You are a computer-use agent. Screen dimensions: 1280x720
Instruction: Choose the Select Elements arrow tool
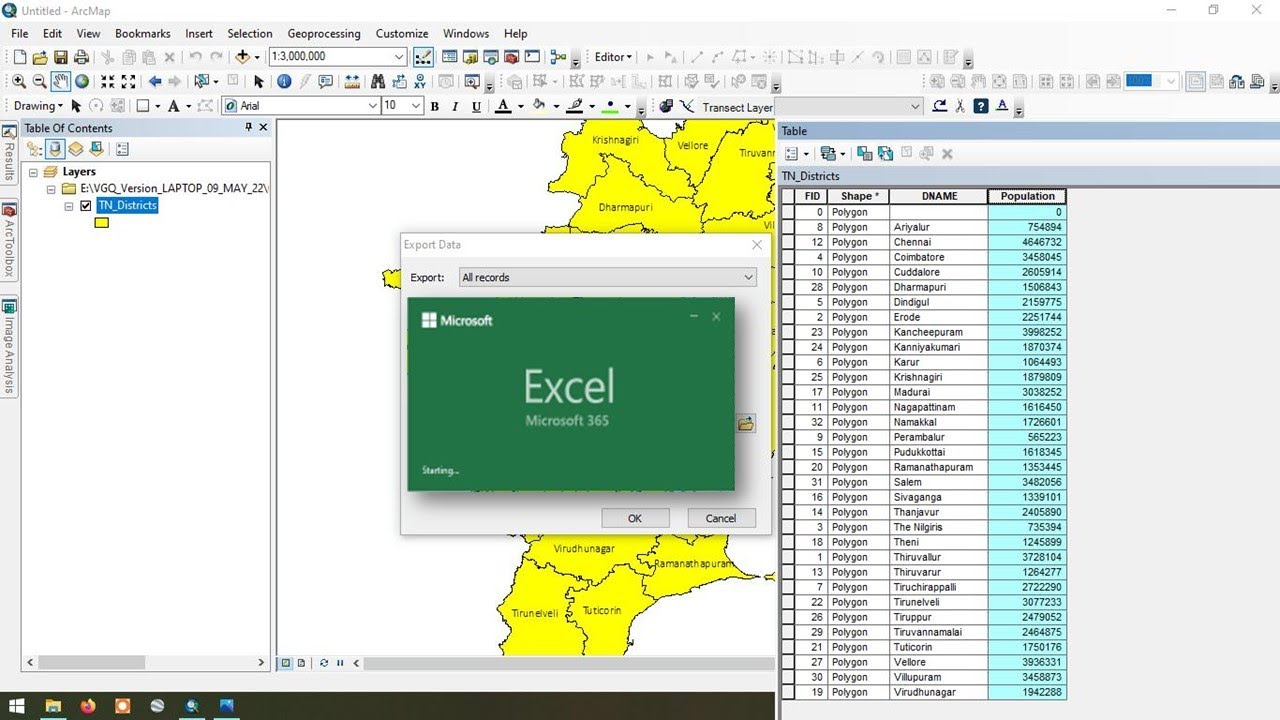(258, 81)
